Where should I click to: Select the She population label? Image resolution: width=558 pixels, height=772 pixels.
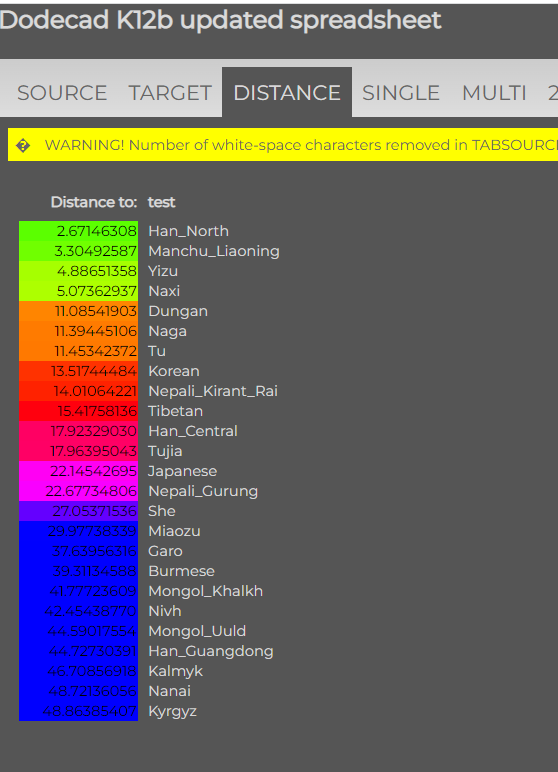(x=162, y=511)
